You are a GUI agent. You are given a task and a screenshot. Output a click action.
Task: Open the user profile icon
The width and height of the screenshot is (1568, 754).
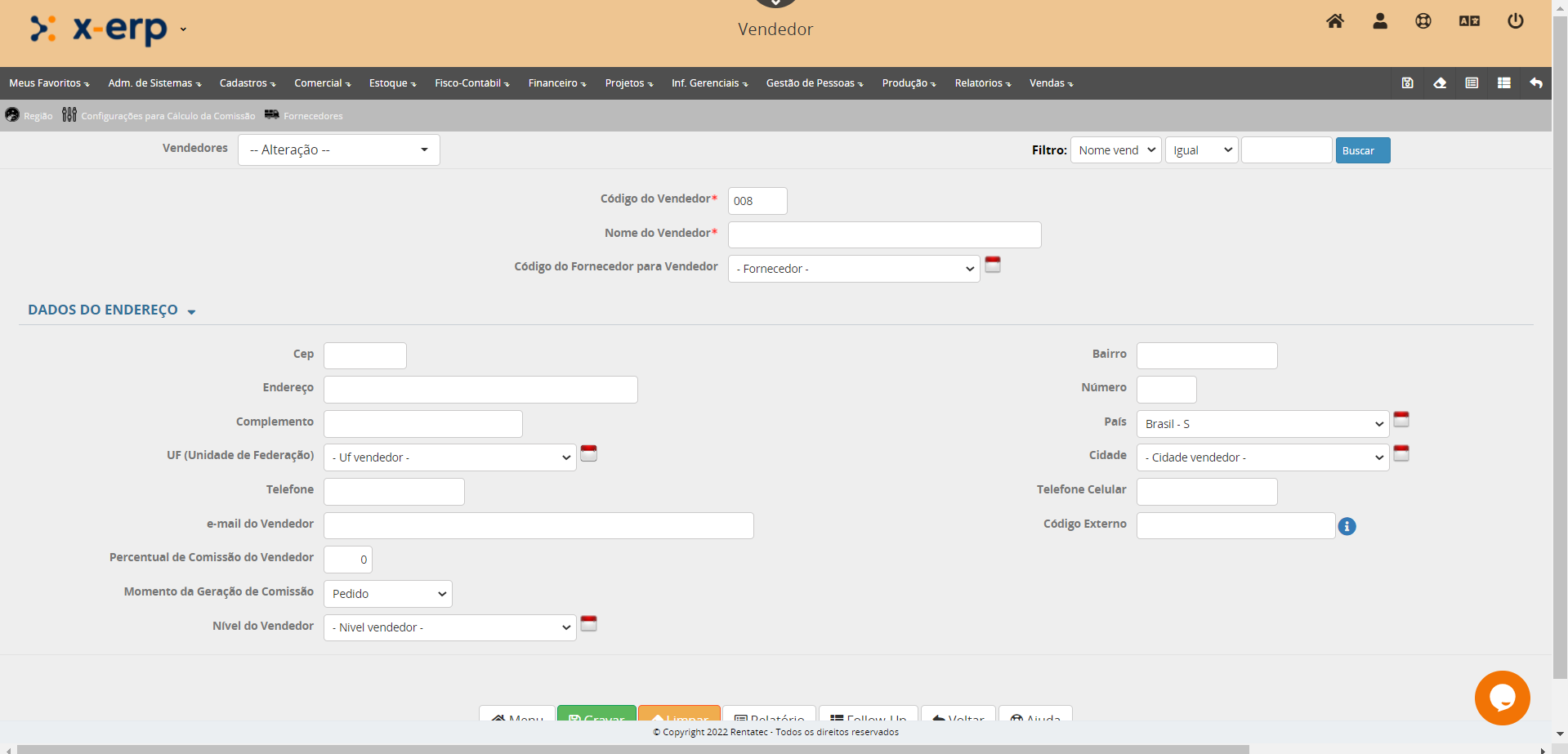(1379, 21)
